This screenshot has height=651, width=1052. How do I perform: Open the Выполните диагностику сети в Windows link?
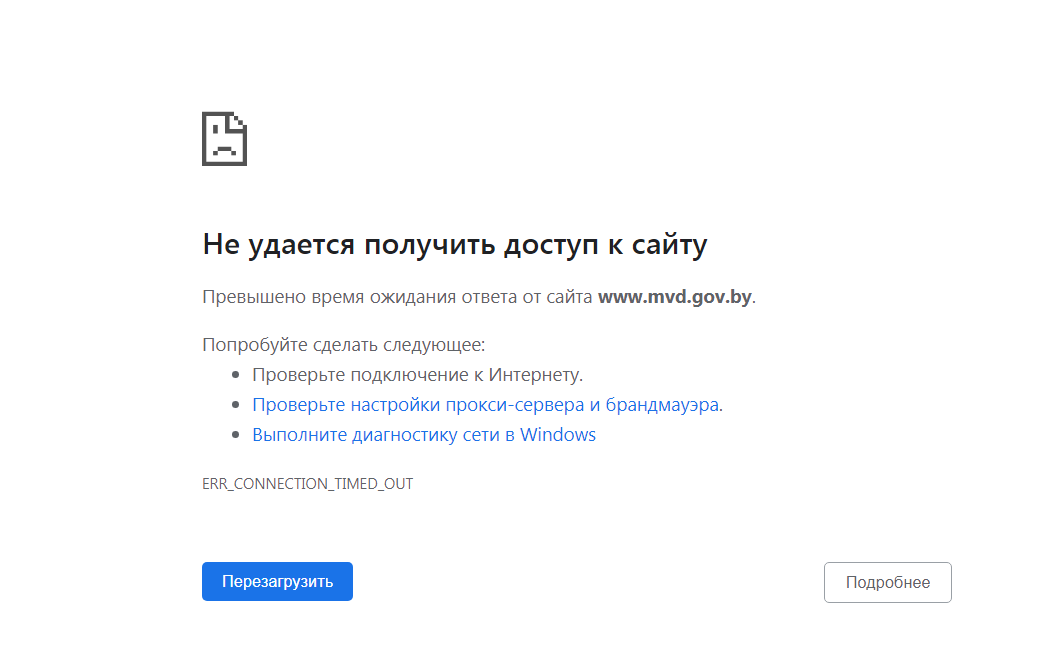tap(423, 434)
